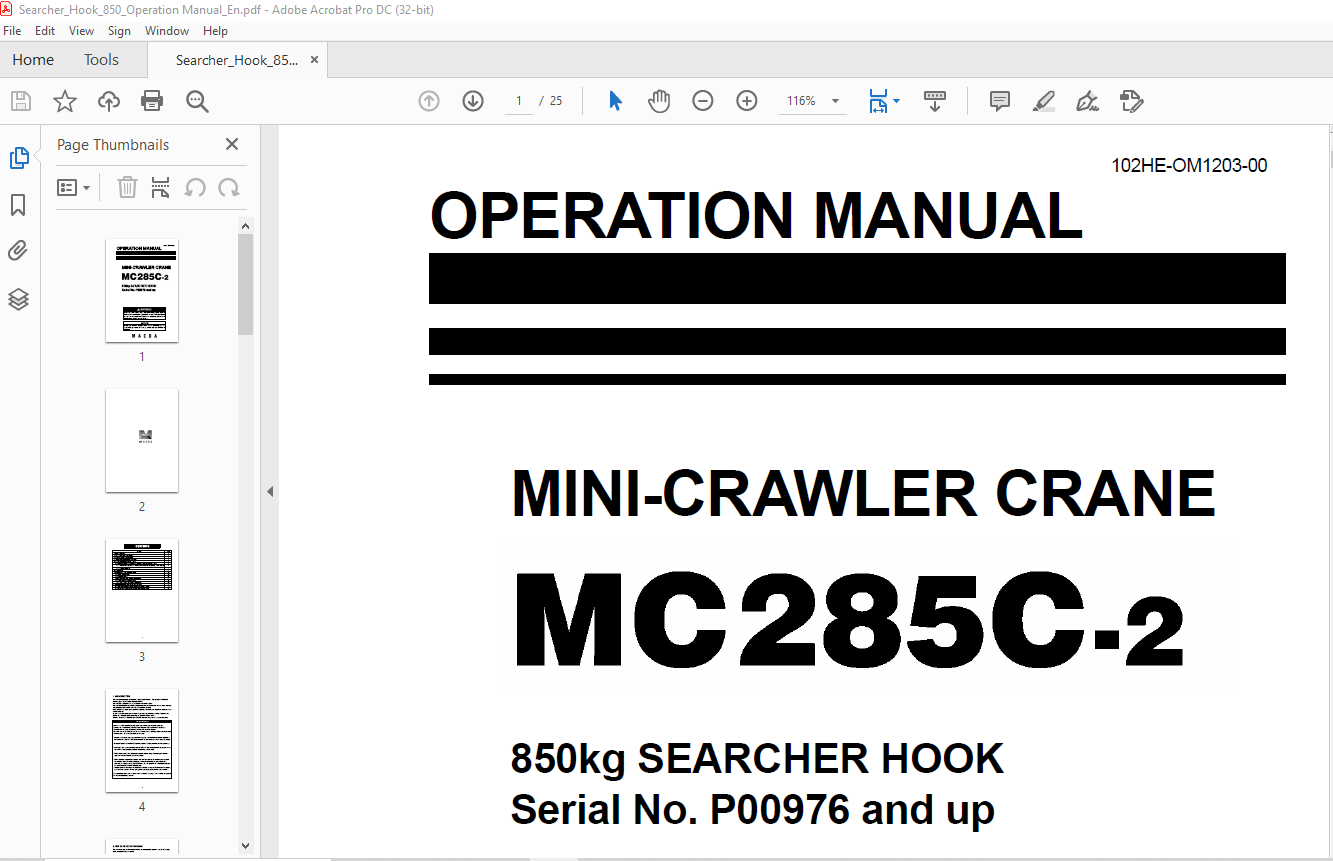Screen dimensions: 1333x861
Task: Select page 3 thumbnail
Action: coord(142,591)
